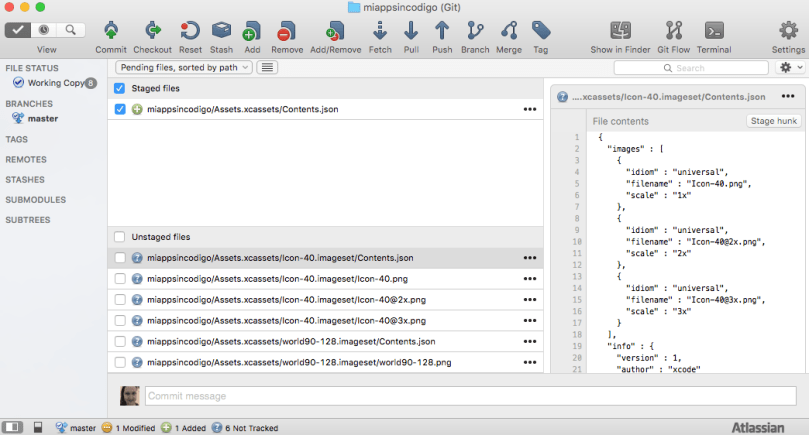
Task: Pull changes using the Pull icon
Action: click(411, 30)
